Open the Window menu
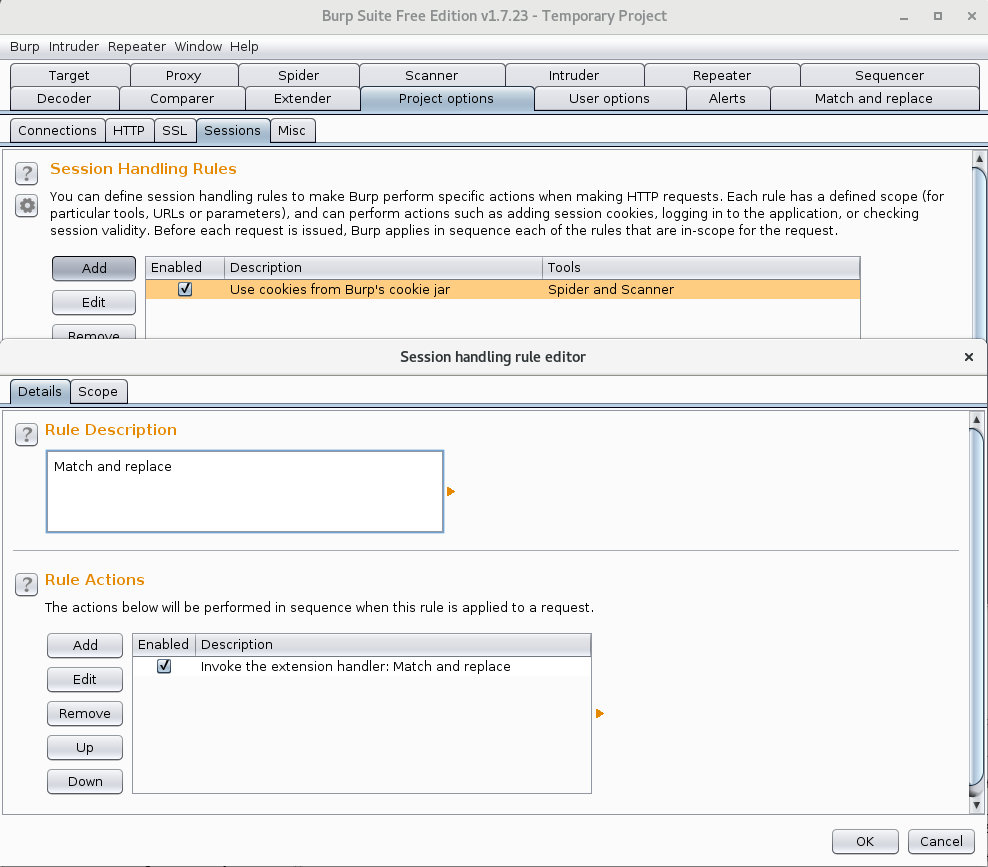The width and height of the screenshot is (988, 867). pos(198,47)
